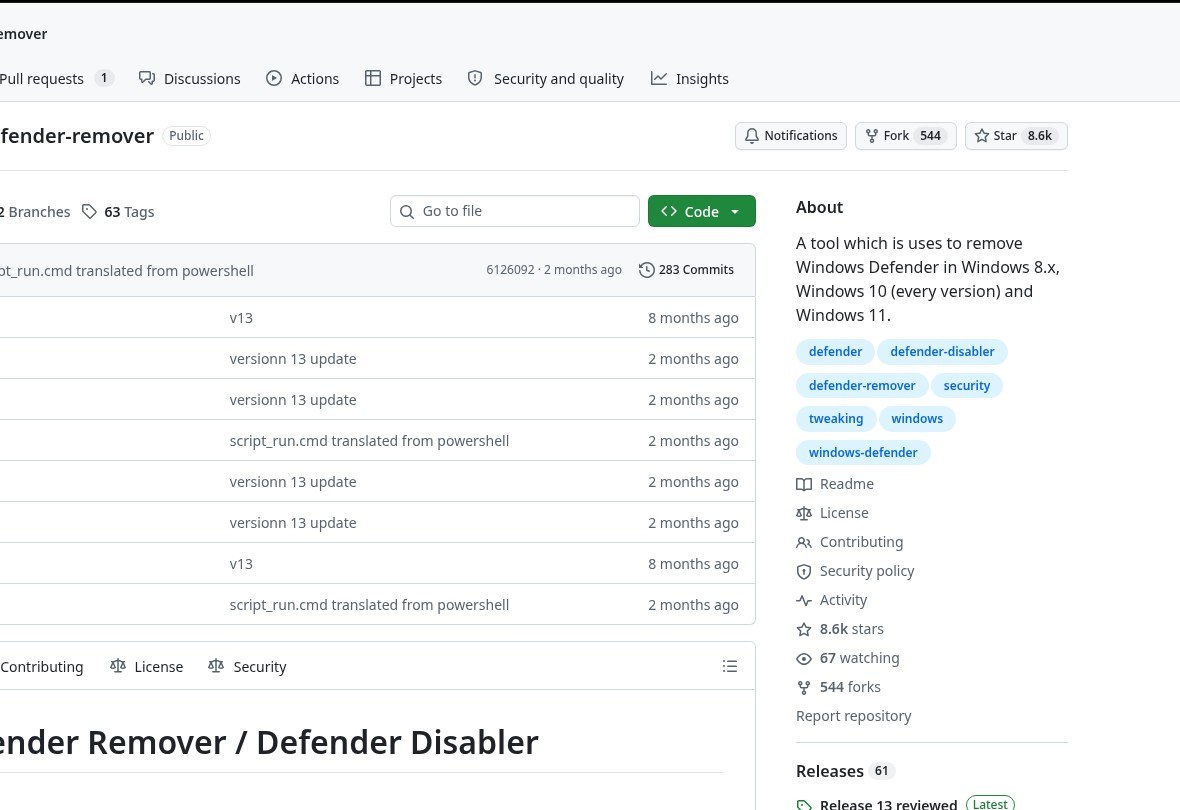Screen dimensions: 1180x810
Task: Click the Activity pulse icon
Action: click(804, 601)
